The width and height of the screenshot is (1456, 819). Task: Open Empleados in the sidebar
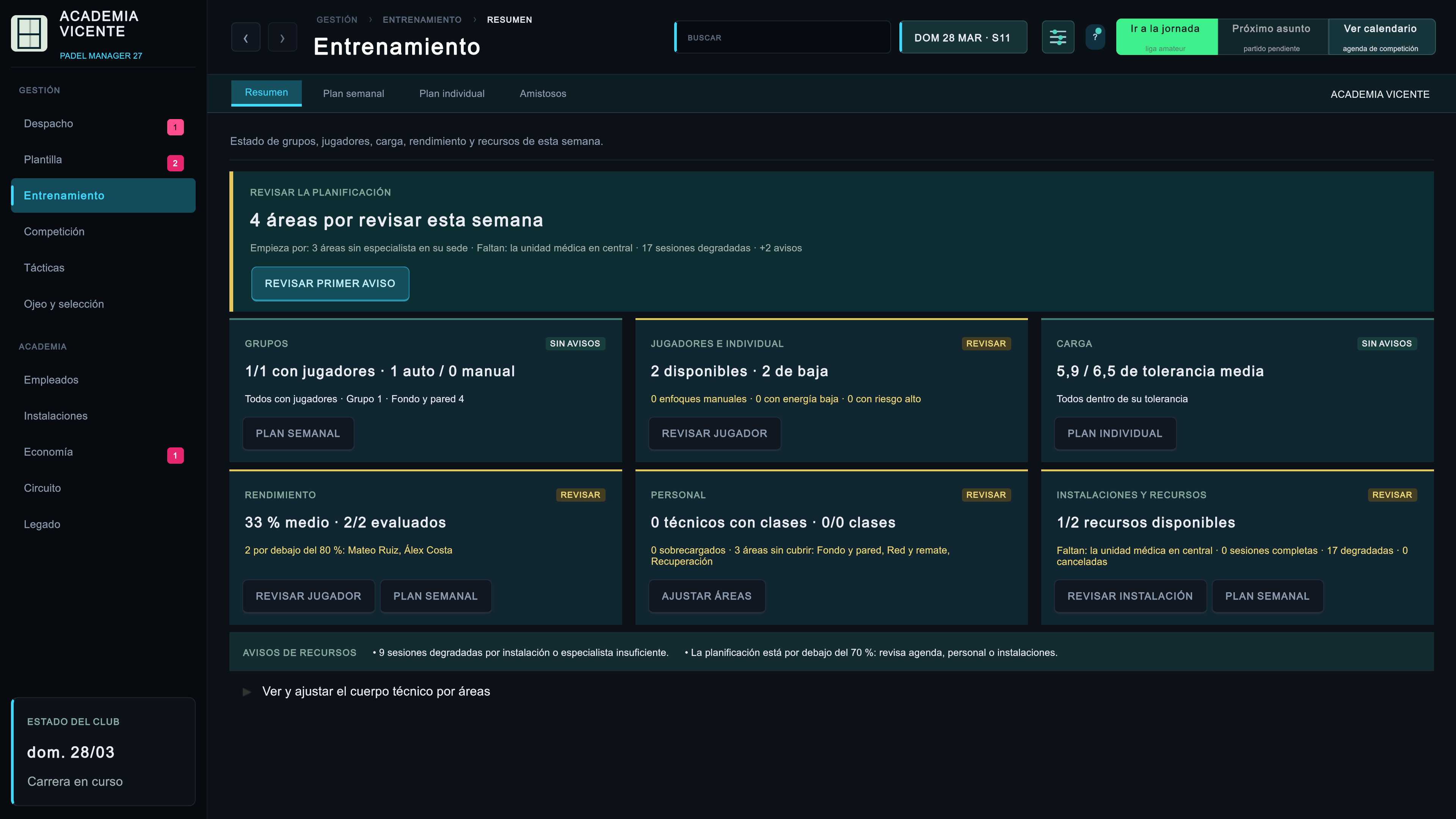pos(103,380)
